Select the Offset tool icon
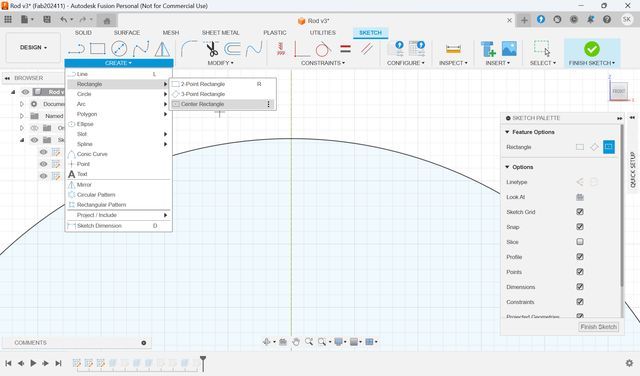This screenshot has height=376, width=640. tap(233, 49)
